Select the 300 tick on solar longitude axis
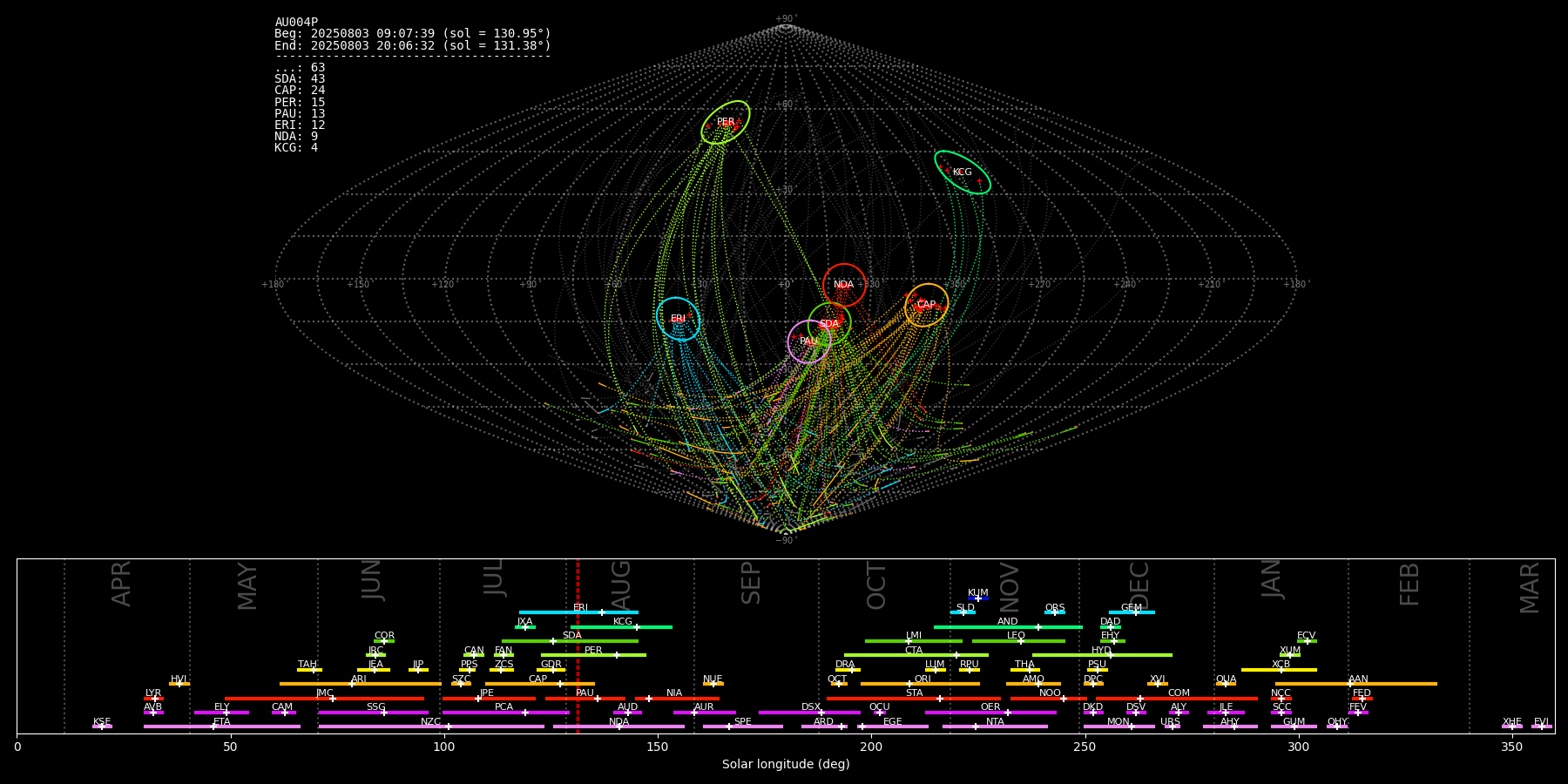Image resolution: width=1568 pixels, height=784 pixels. 1298,747
